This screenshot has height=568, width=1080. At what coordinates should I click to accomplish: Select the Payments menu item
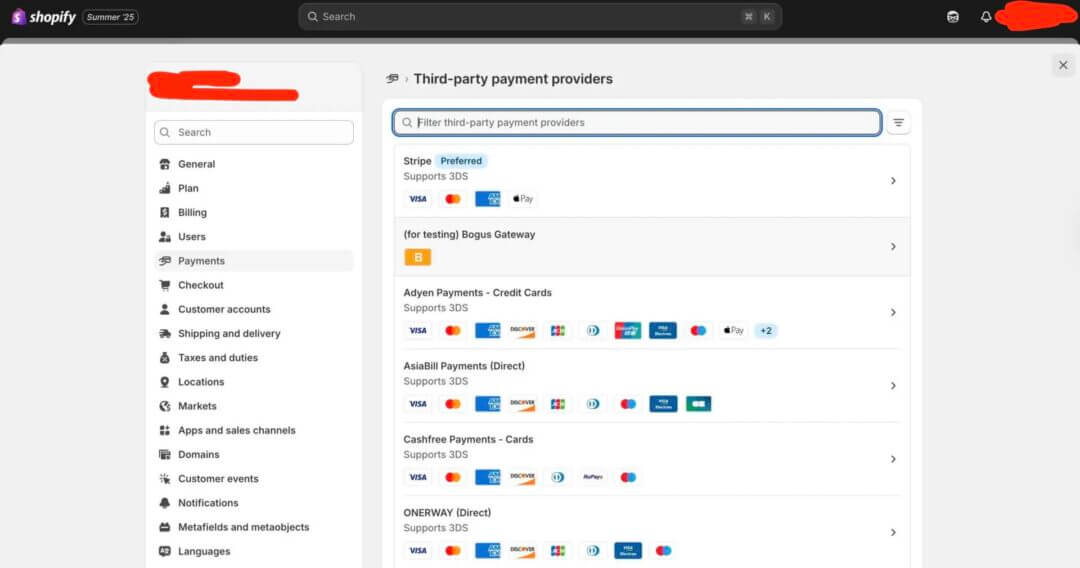point(253,261)
